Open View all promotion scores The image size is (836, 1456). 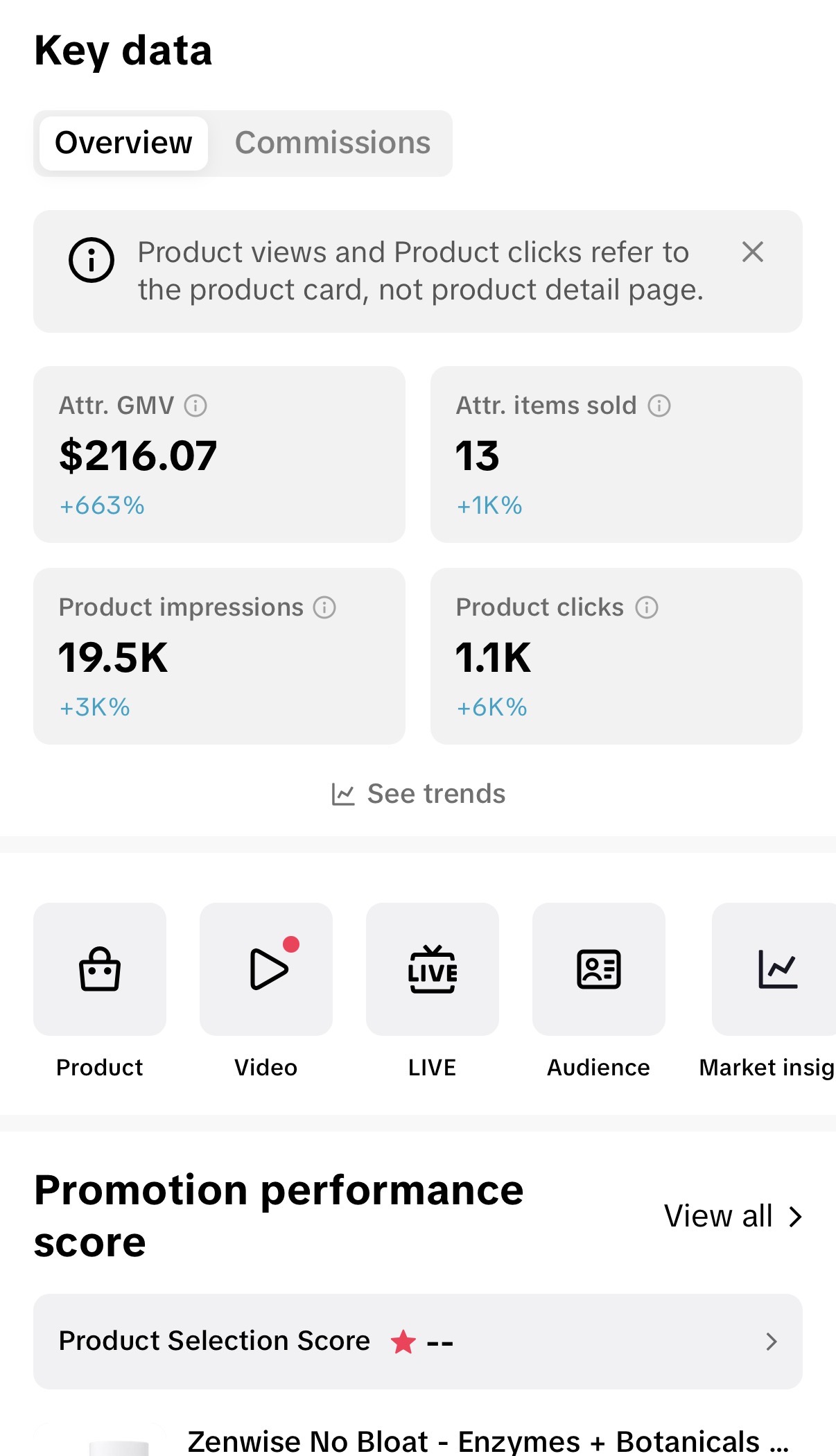[x=733, y=1216]
